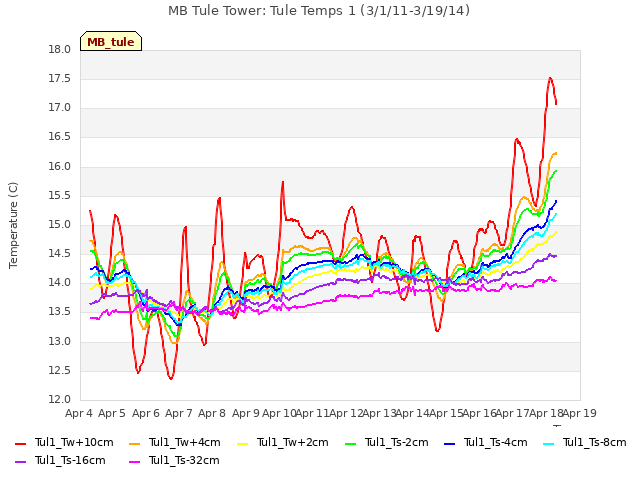Click the Apr 7 x-axis date label
The image size is (640, 480).
tap(178, 413)
